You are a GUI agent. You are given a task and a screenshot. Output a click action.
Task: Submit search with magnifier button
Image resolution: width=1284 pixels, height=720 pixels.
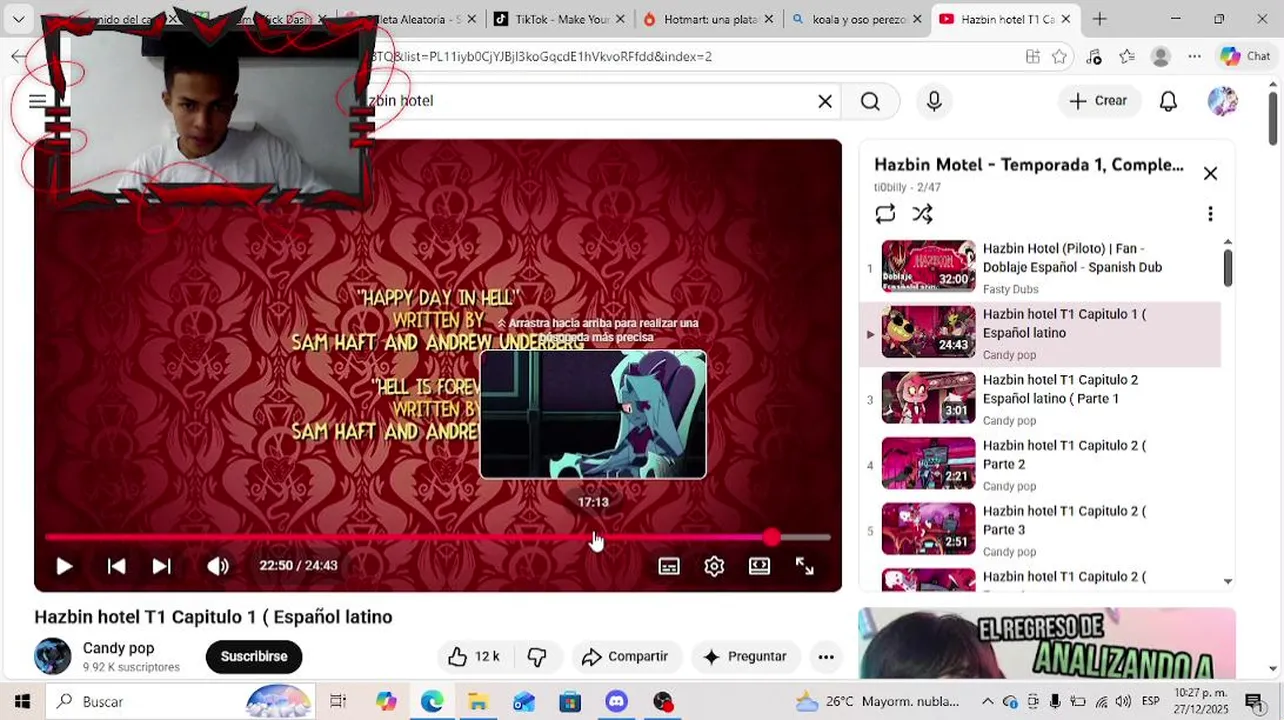pyautogui.click(x=870, y=101)
